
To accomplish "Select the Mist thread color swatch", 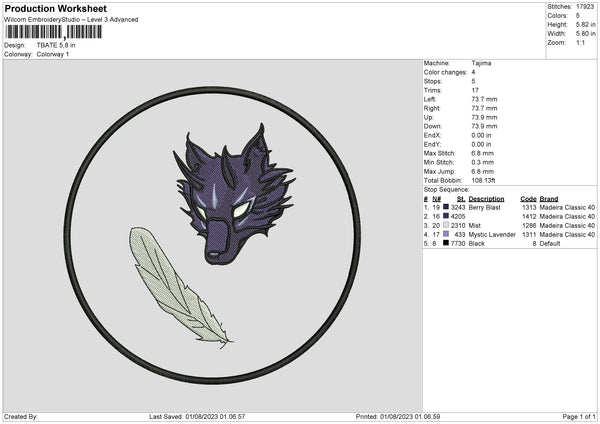I will [x=445, y=224].
